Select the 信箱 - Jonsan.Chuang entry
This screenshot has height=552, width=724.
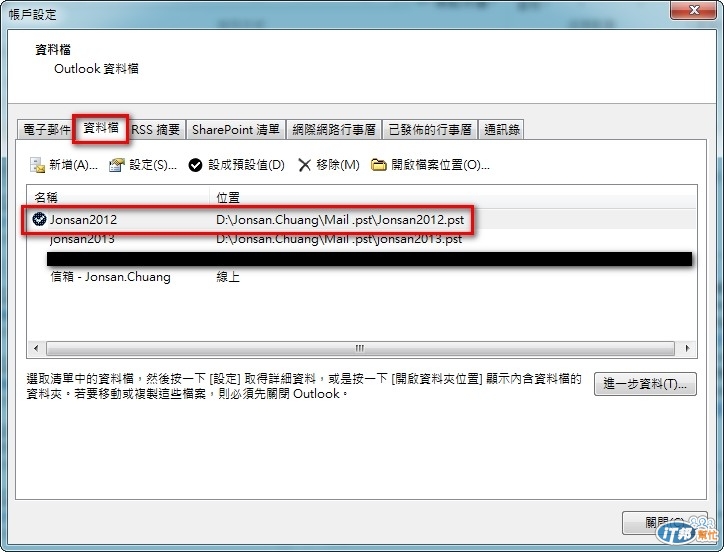tap(362, 277)
